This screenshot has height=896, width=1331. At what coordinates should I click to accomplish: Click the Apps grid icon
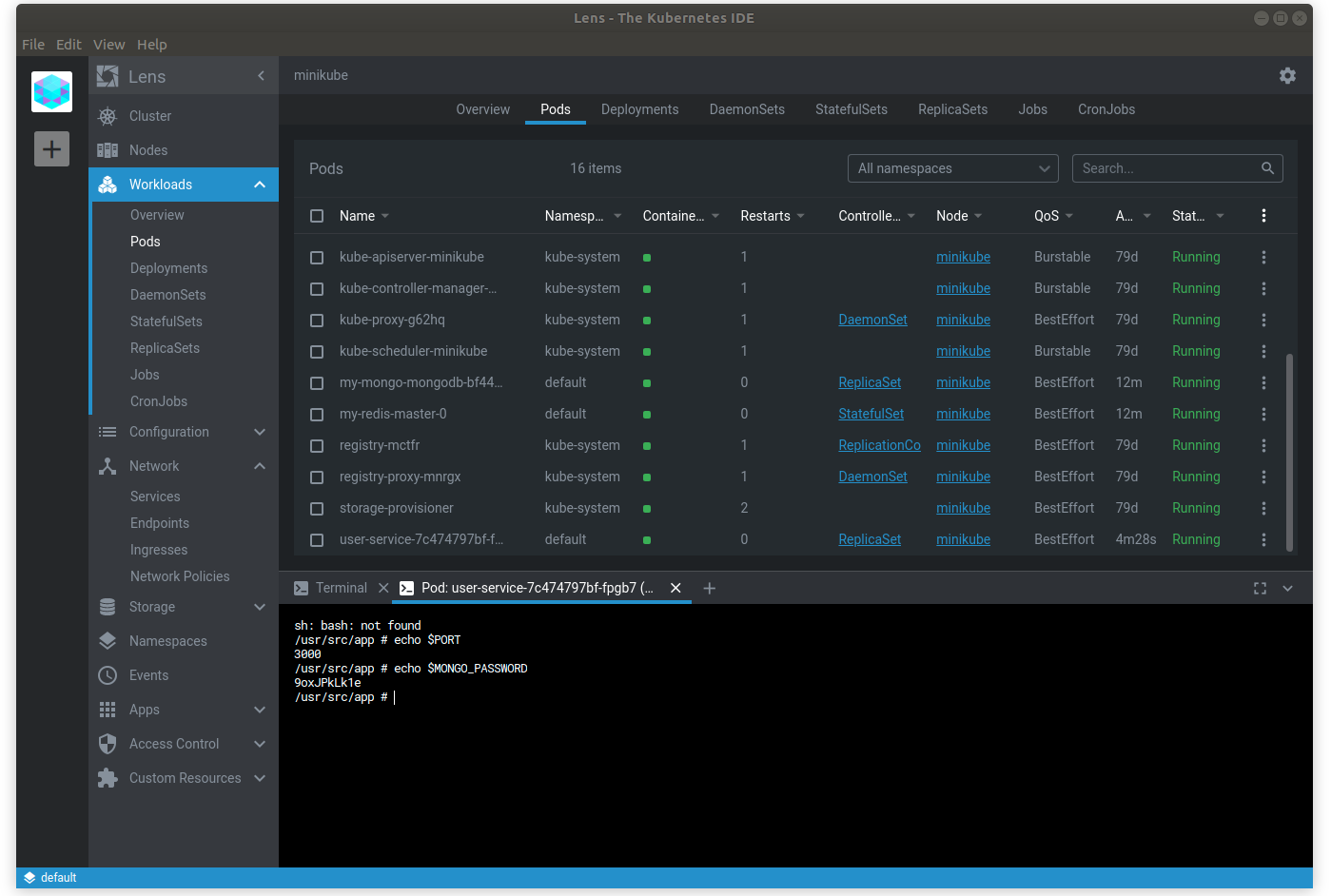(x=108, y=710)
